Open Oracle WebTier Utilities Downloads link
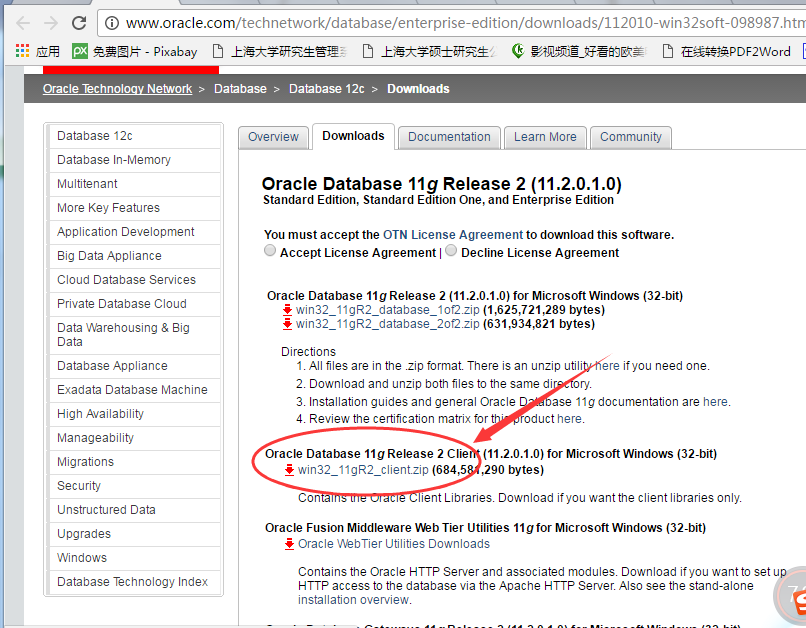This screenshot has width=806, height=628. coord(394,544)
